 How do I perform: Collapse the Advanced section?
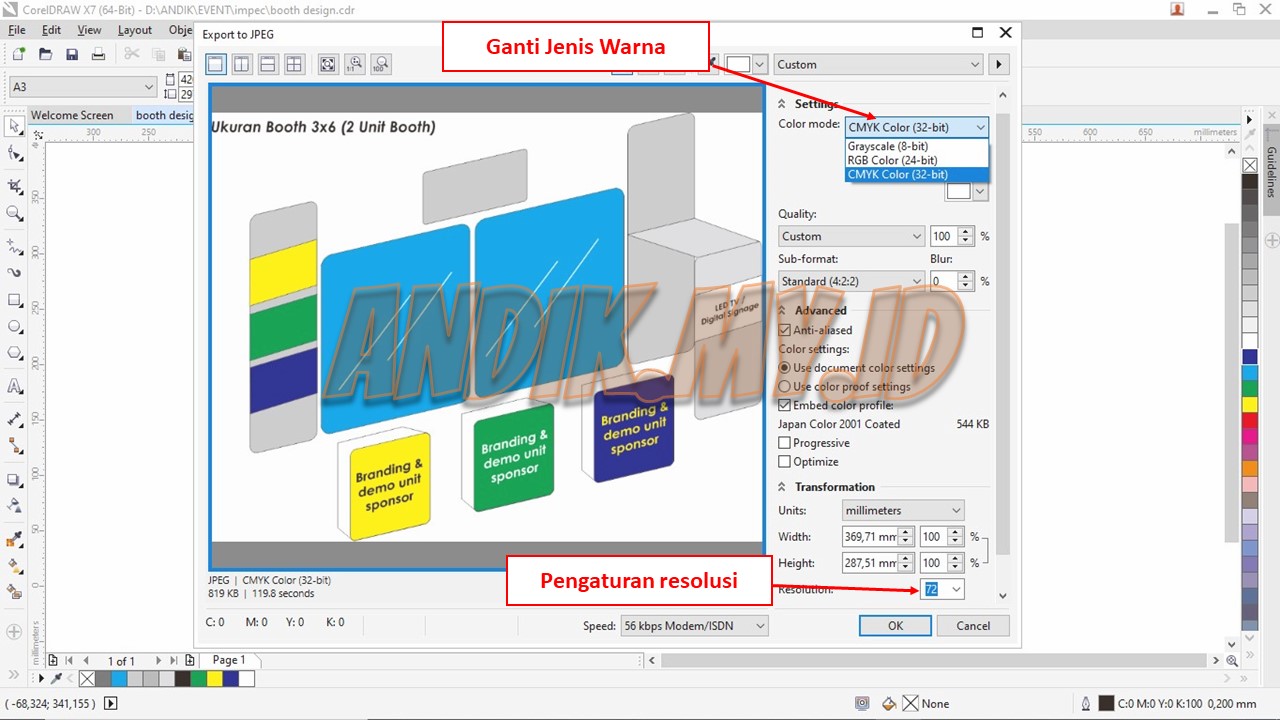pos(782,310)
